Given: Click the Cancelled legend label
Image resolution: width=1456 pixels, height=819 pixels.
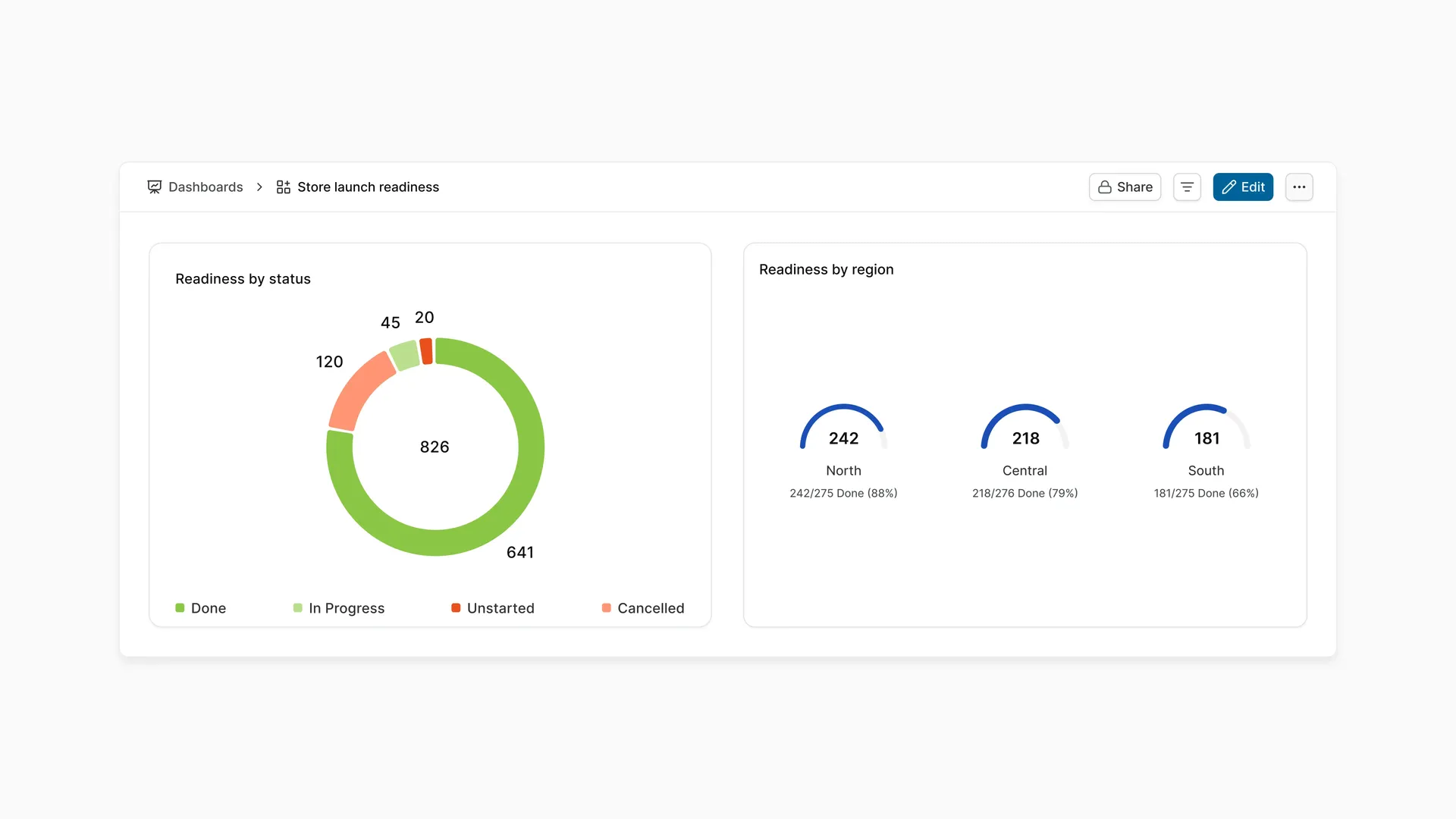Looking at the screenshot, I should (x=651, y=608).
